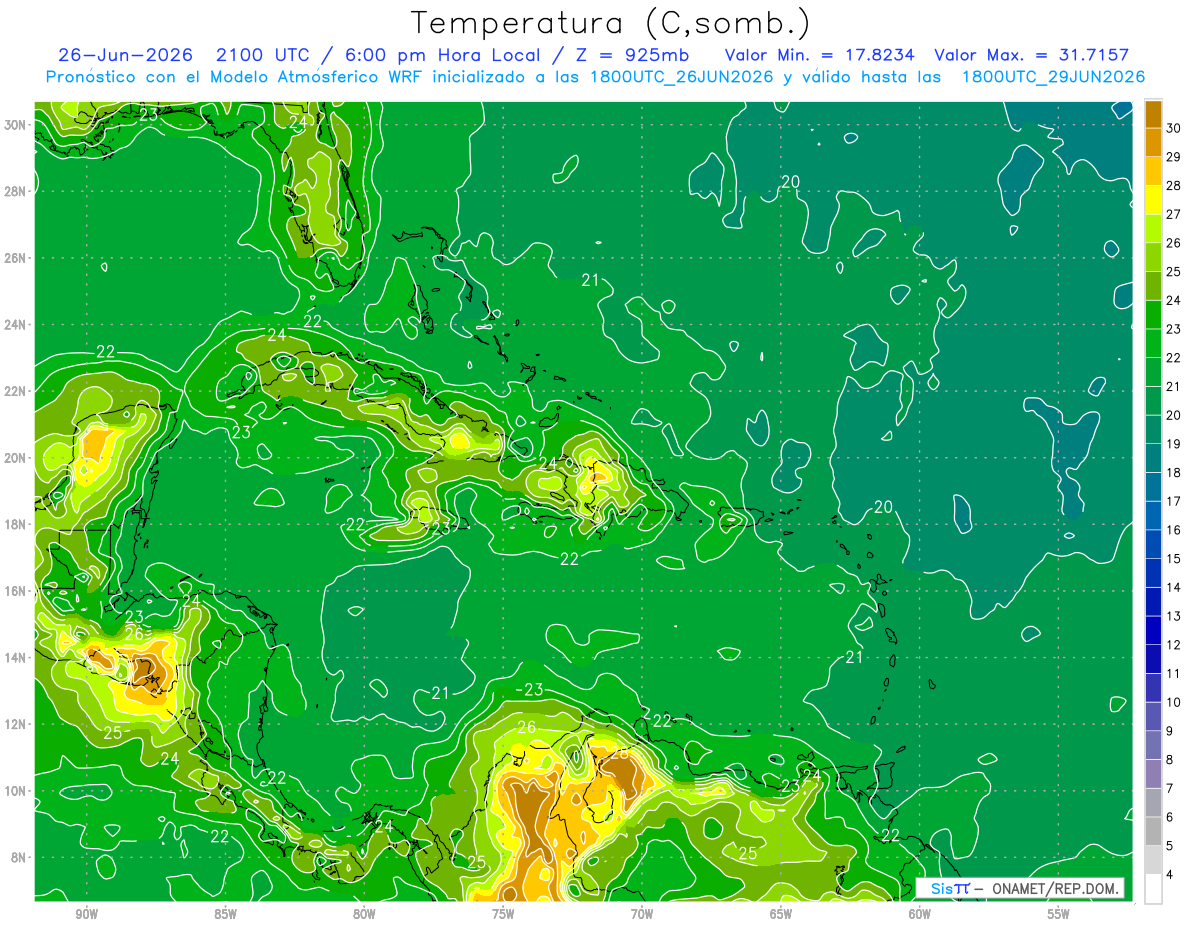Click the 20N latitude axis label
Viewport: 1200px width, 927px height.
[x=16, y=458]
